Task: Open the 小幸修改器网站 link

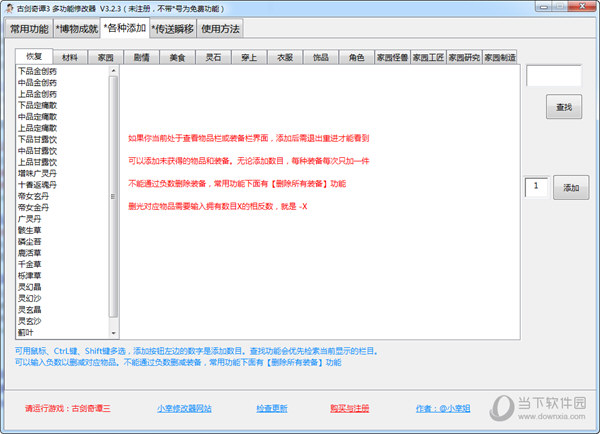Action: point(184,409)
